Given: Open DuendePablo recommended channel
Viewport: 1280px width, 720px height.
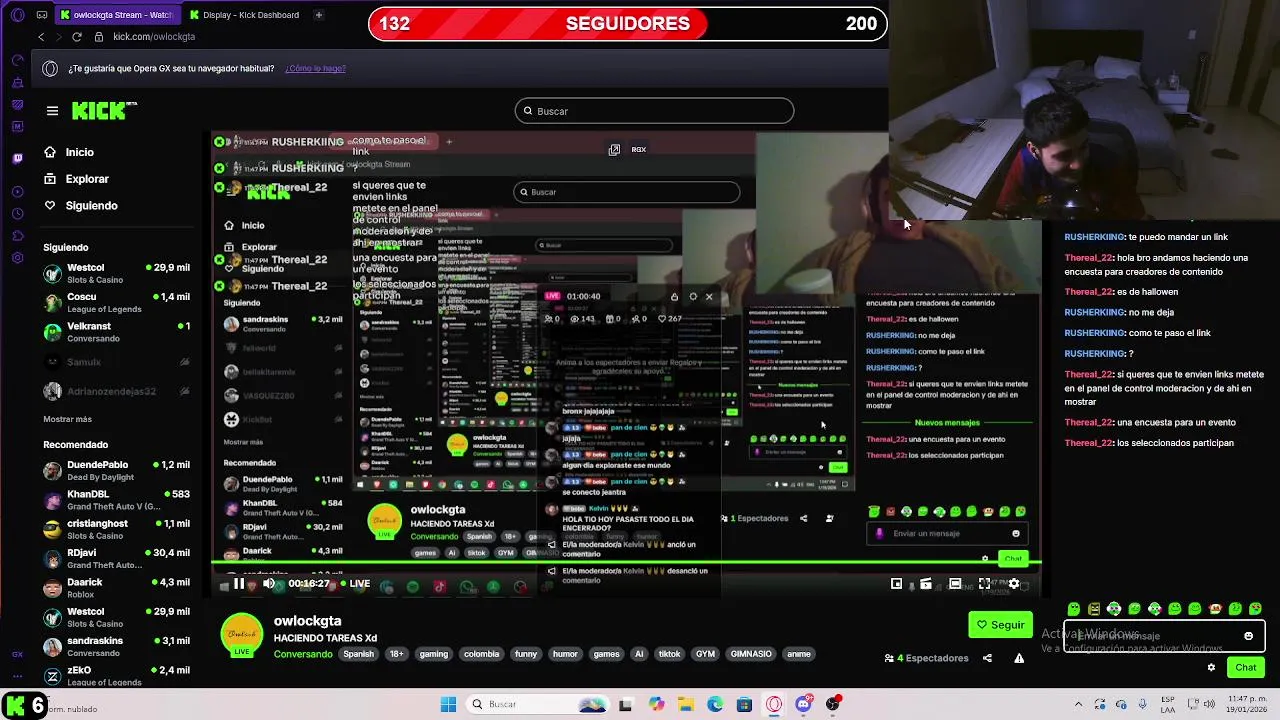Looking at the screenshot, I should [116, 471].
